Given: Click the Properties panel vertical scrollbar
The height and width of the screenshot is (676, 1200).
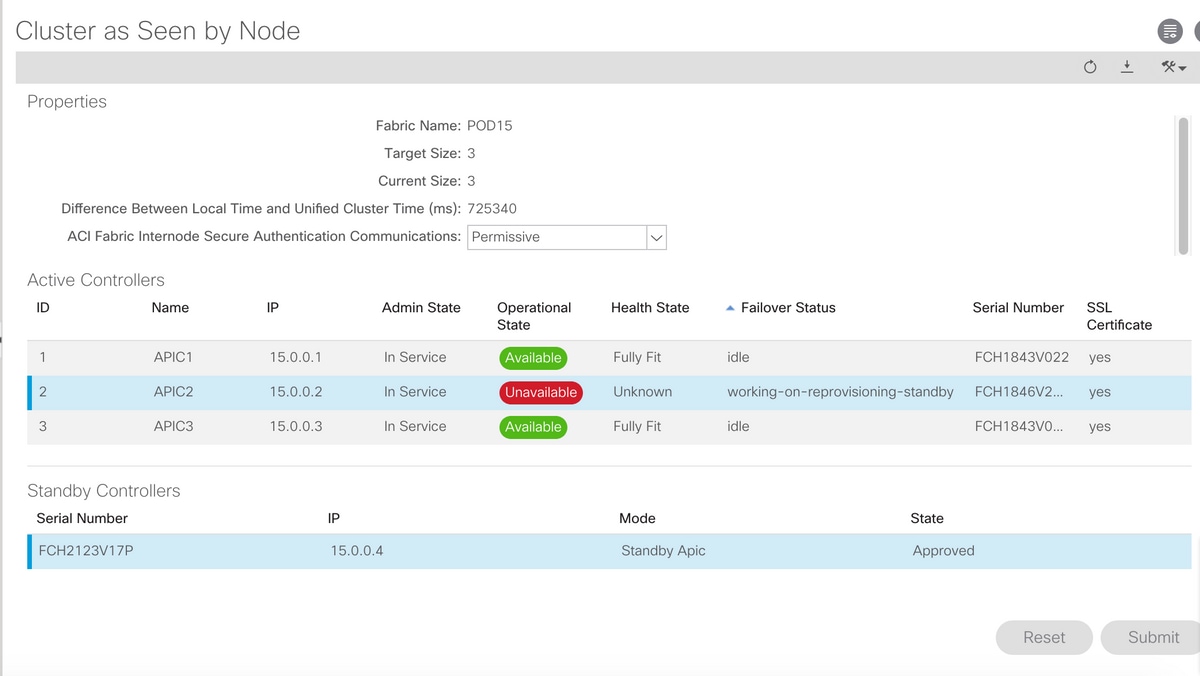Looking at the screenshot, I should tap(1181, 185).
